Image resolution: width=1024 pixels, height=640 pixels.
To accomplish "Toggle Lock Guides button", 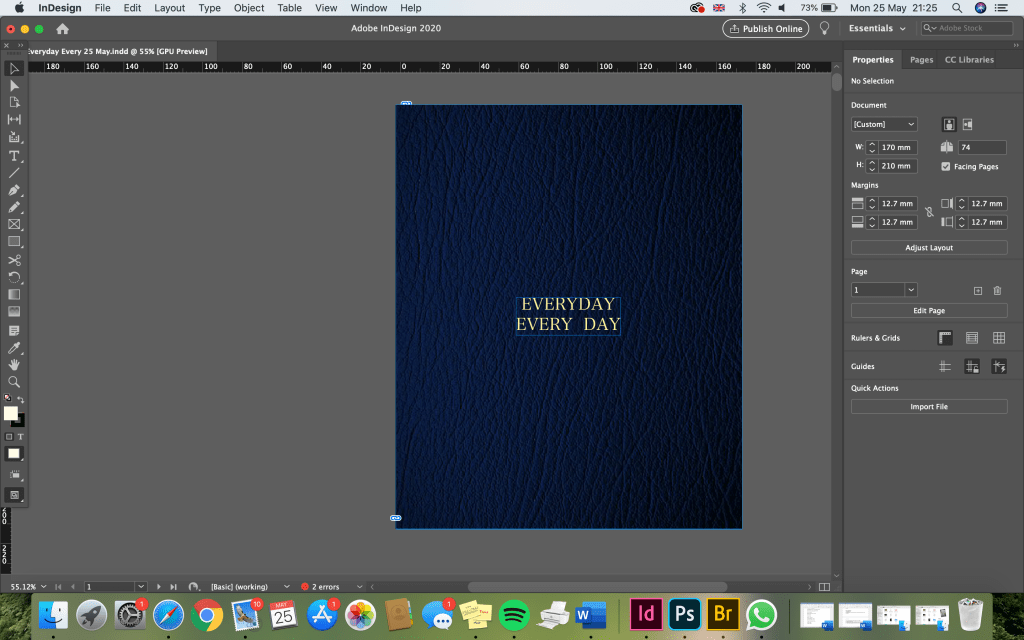I will tap(971, 367).
